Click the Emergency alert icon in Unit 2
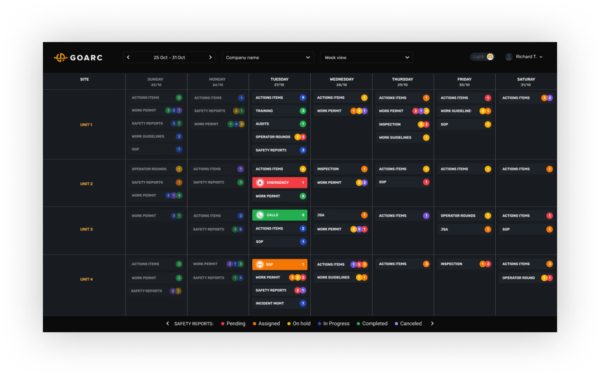The height and width of the screenshot is (376, 600). tap(260, 182)
